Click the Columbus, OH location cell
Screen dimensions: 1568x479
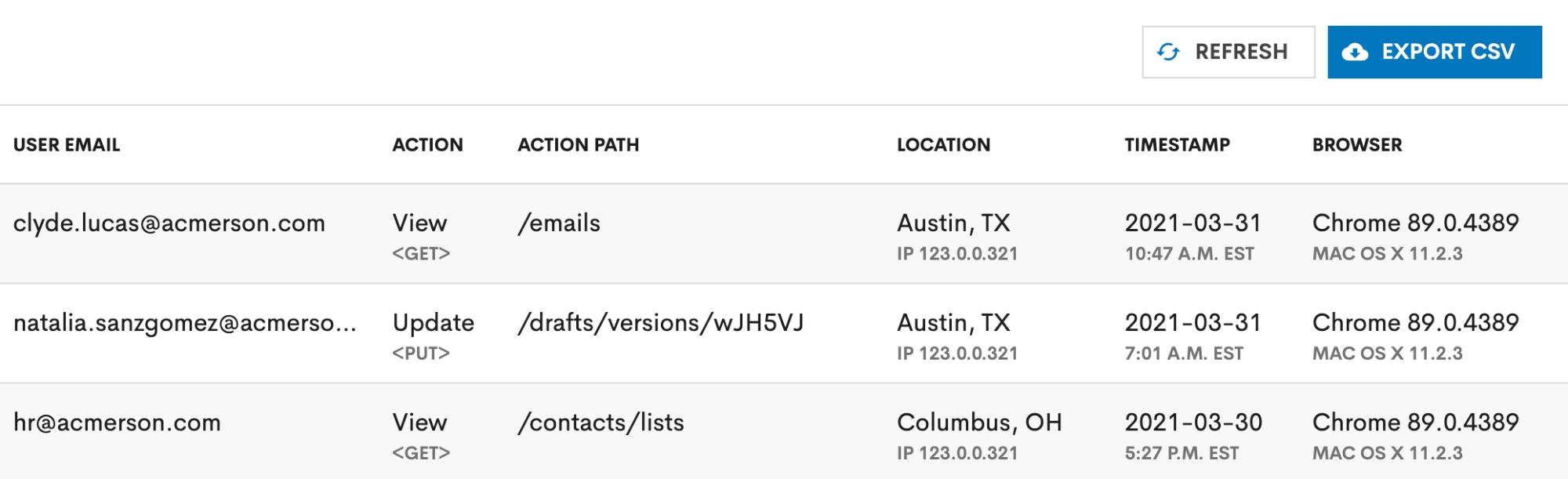979,435
